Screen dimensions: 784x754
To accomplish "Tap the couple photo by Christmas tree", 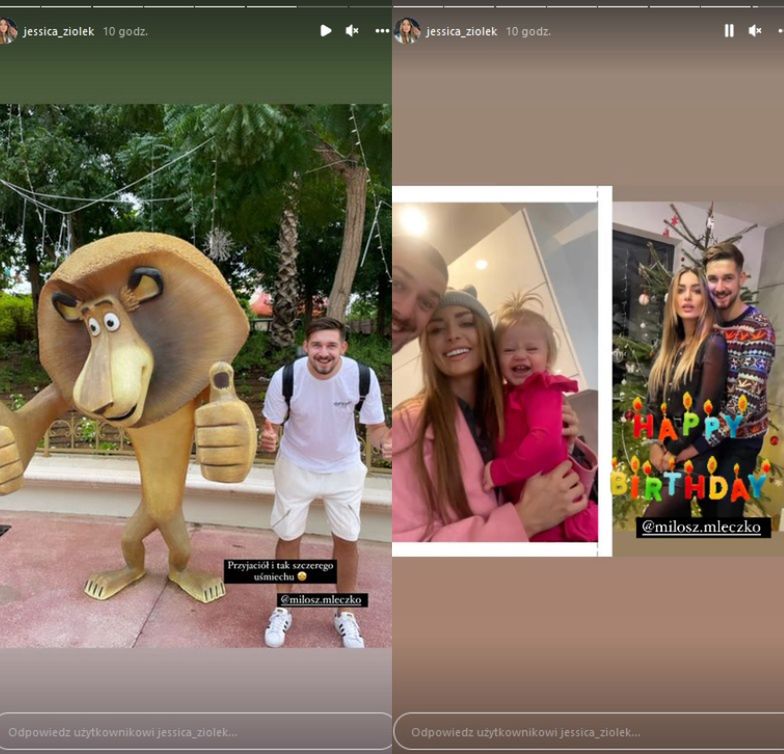I will pyautogui.click(x=698, y=366).
